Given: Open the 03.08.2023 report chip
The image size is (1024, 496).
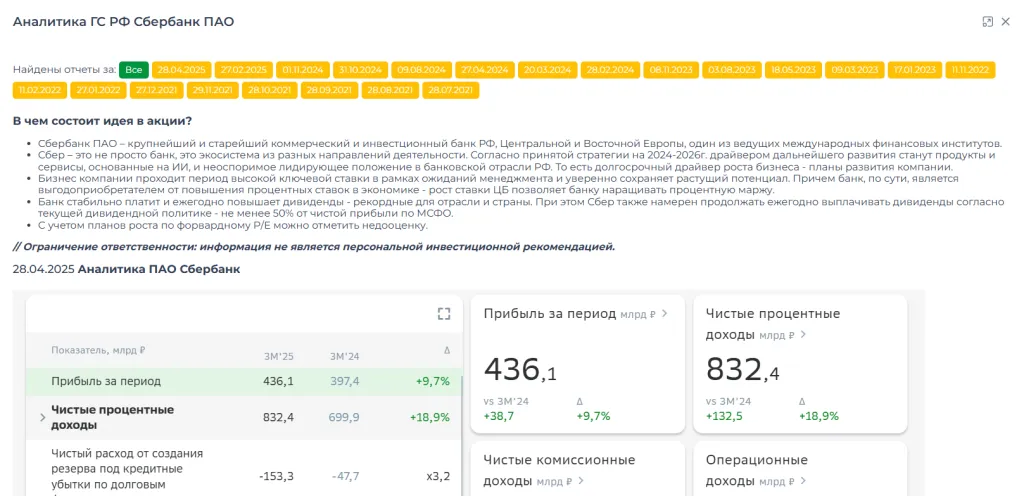Looking at the screenshot, I should tap(731, 70).
